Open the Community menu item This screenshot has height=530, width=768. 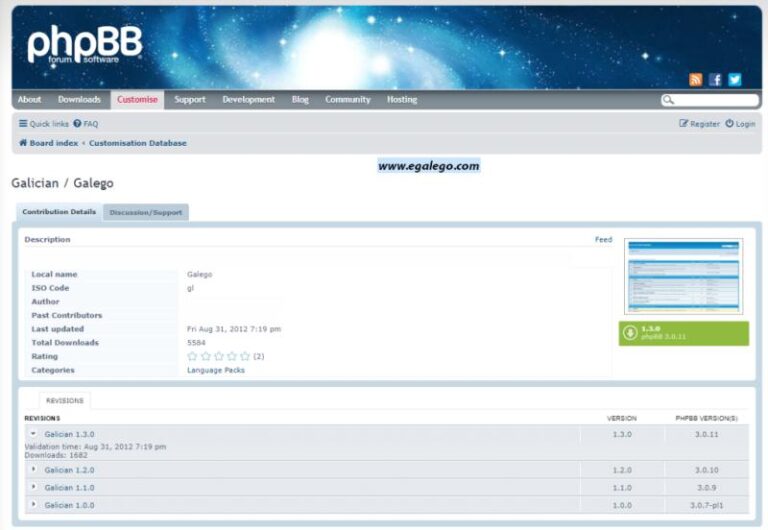(x=348, y=99)
